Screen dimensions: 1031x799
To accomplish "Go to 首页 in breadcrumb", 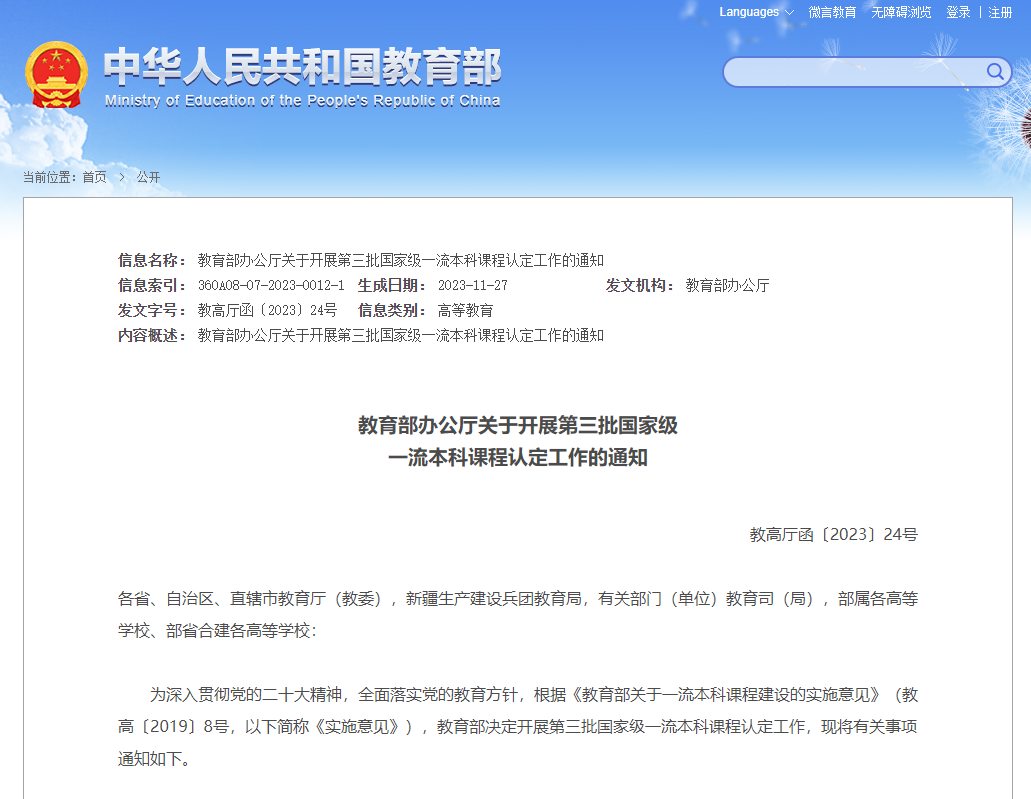I will [x=94, y=177].
